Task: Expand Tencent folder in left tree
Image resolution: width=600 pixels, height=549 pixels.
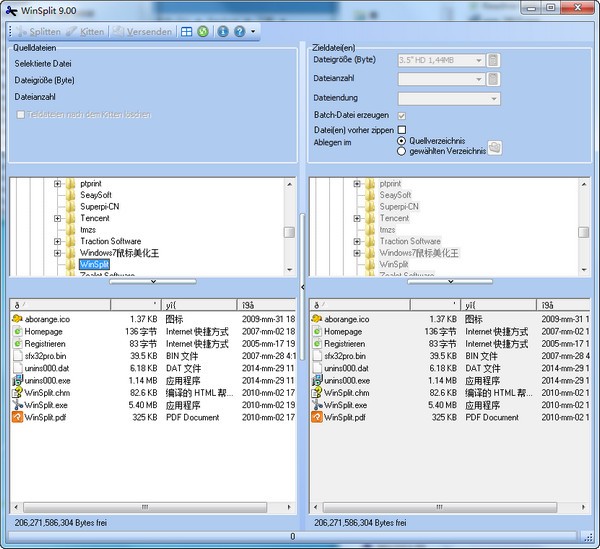Action: tap(57, 218)
